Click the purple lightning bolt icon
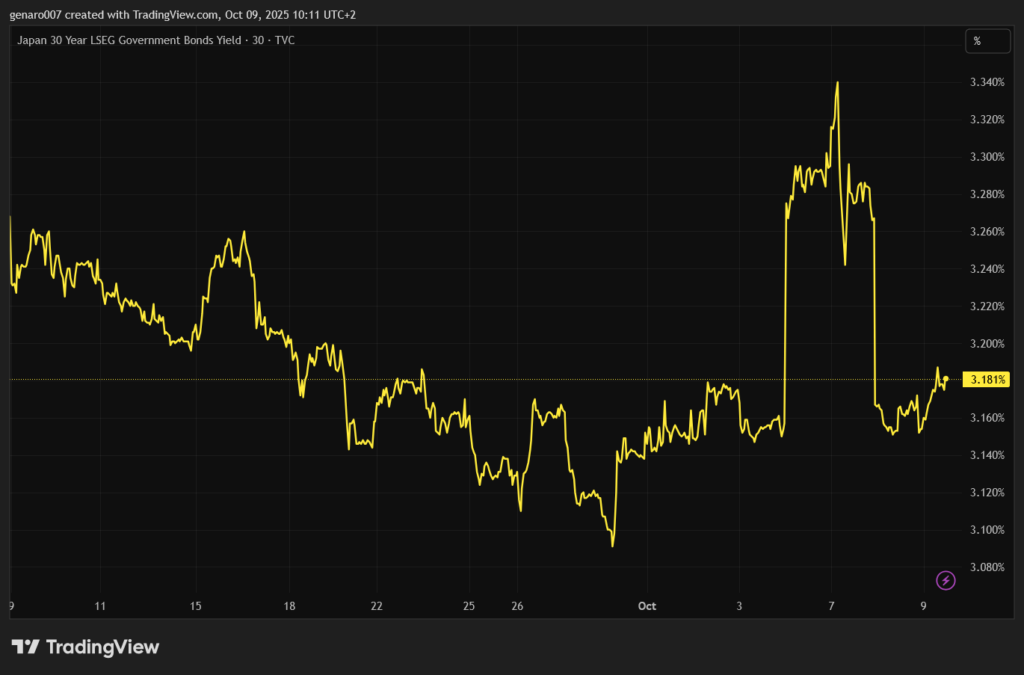 (x=945, y=580)
